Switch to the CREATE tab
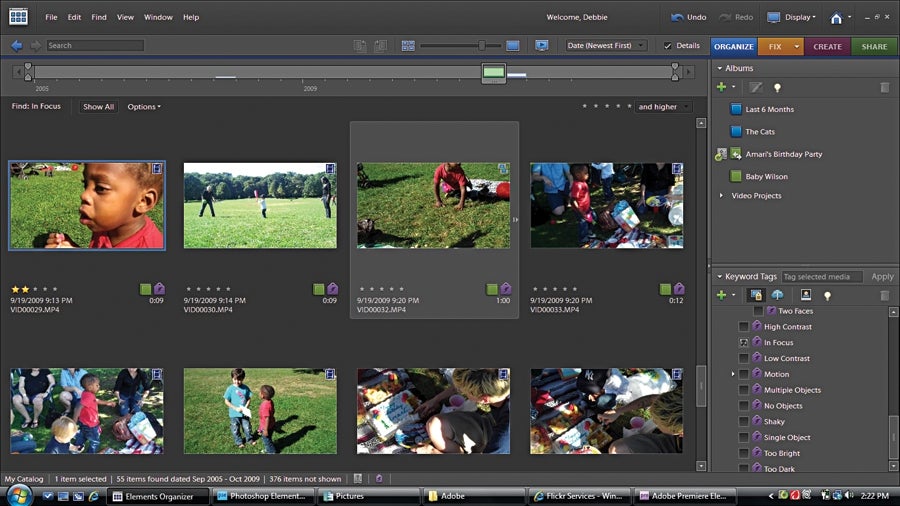Image resolution: width=900 pixels, height=506 pixels. click(827, 46)
